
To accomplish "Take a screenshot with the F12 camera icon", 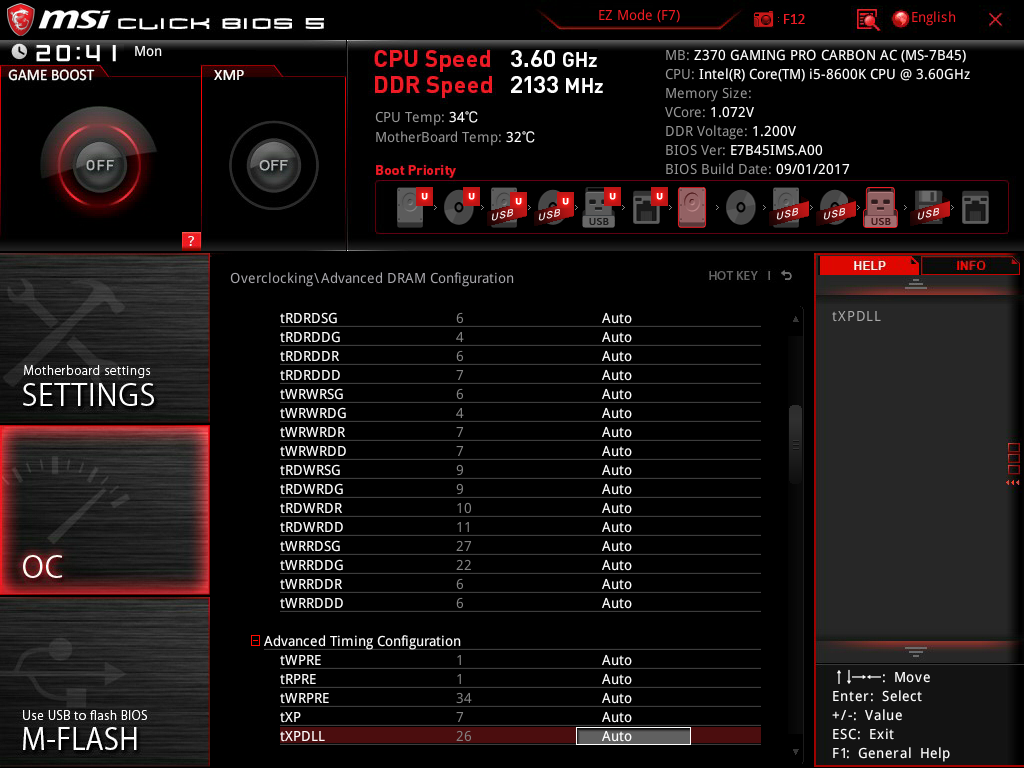I will pos(763,19).
